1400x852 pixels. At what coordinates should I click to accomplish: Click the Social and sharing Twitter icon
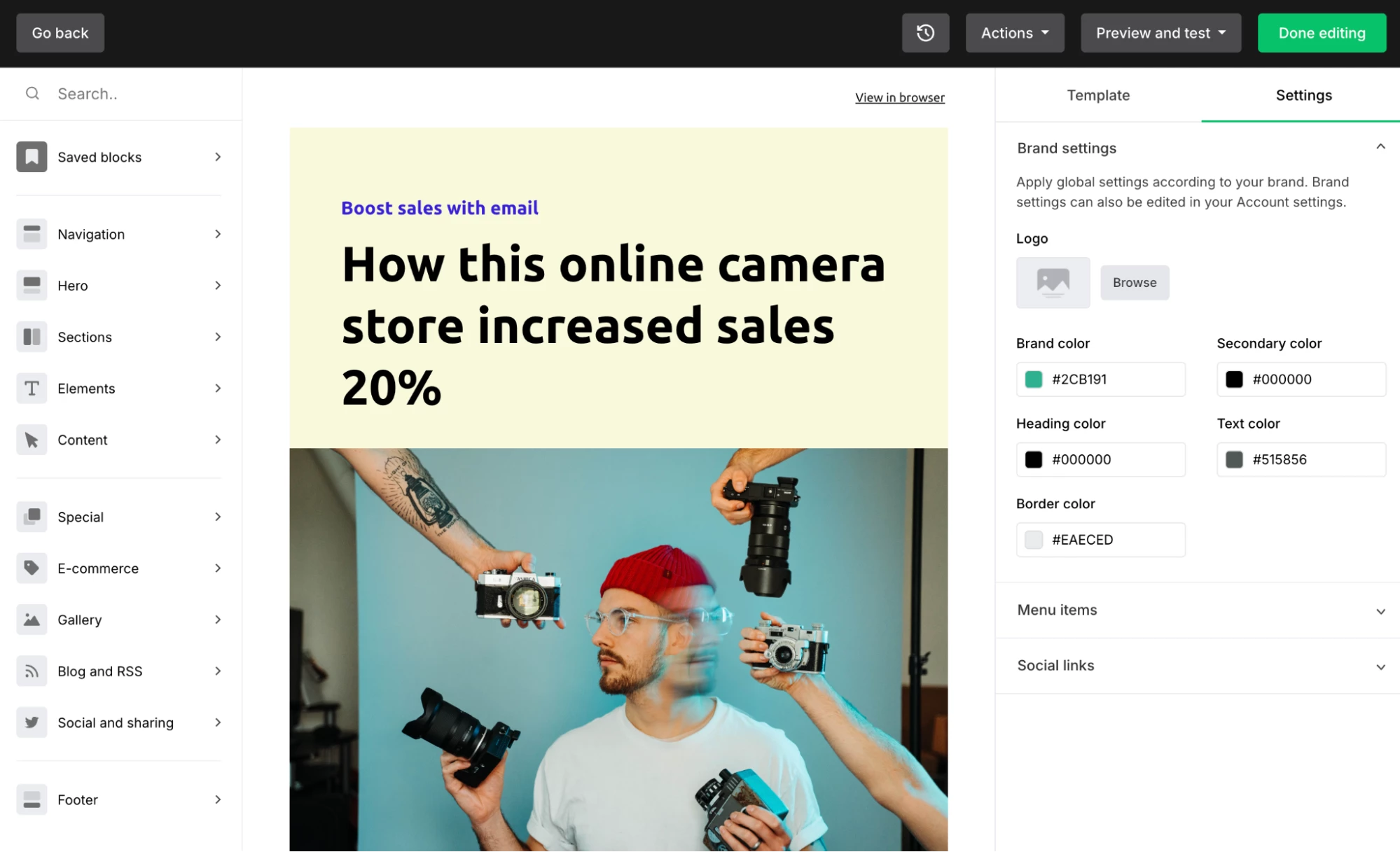(x=32, y=722)
